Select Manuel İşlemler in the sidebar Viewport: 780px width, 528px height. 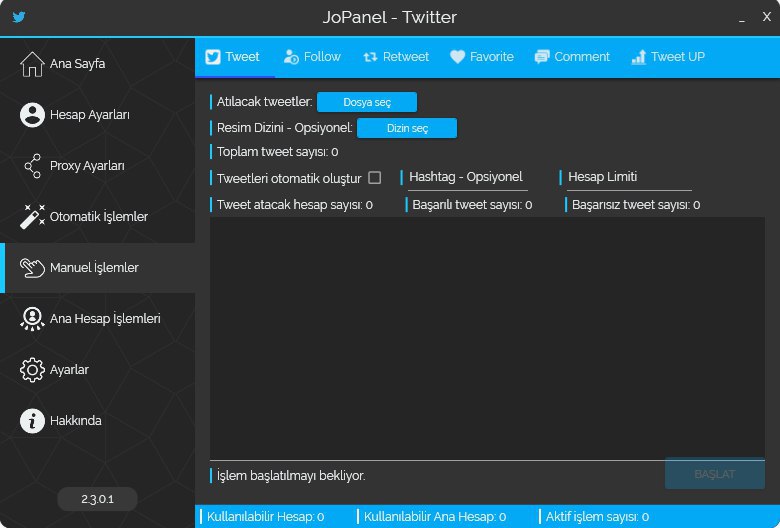(98, 268)
